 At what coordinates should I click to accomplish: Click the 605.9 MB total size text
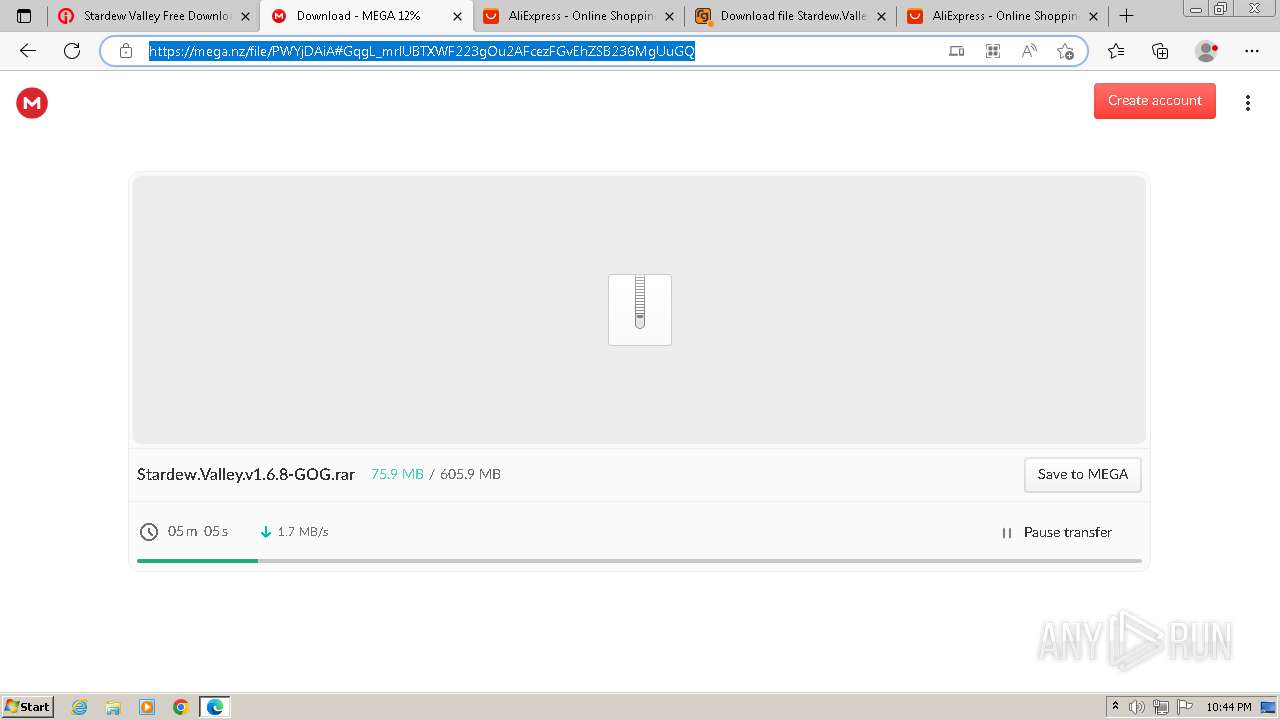coord(470,474)
